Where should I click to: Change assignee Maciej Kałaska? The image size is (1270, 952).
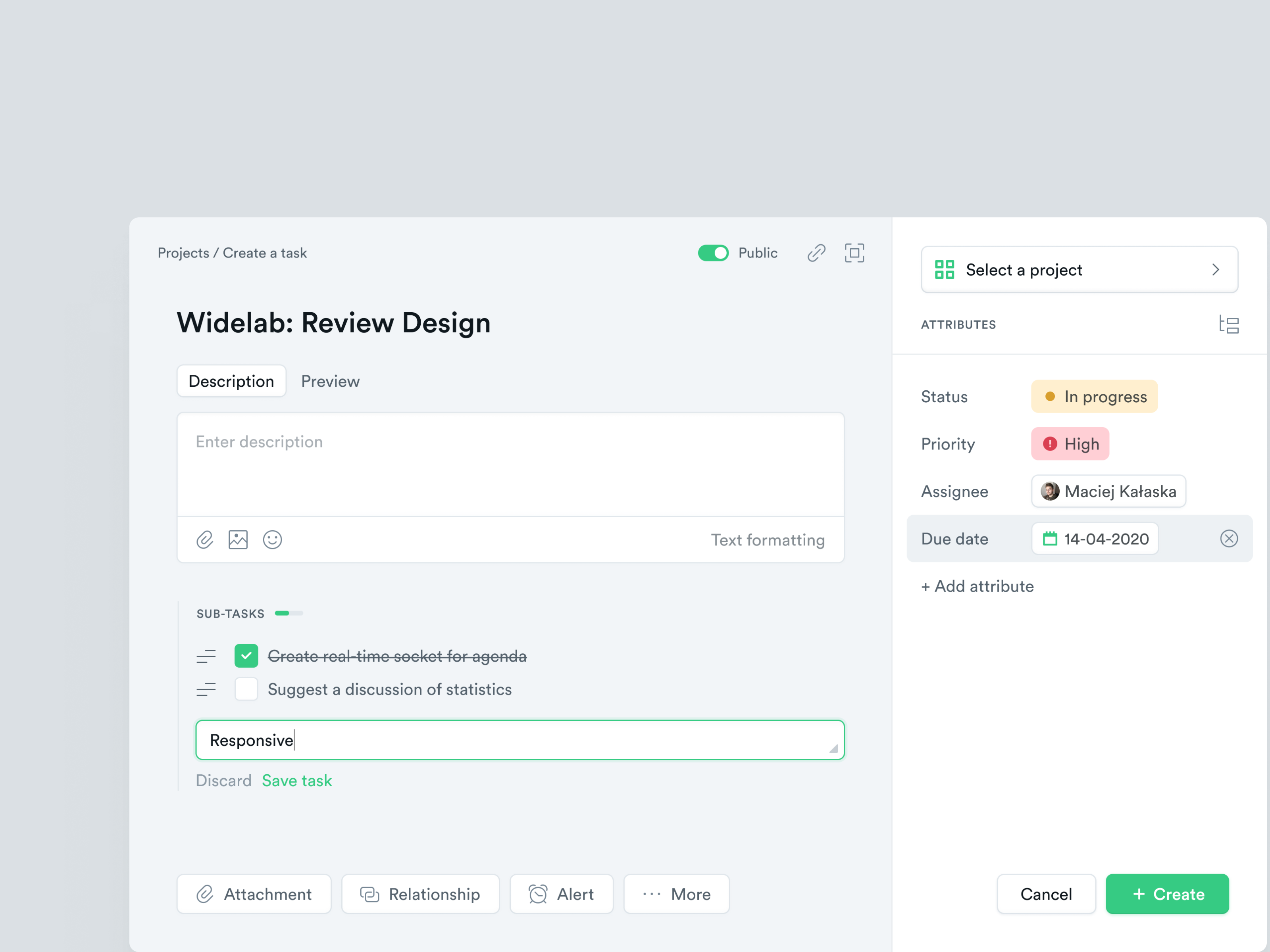tap(1108, 491)
